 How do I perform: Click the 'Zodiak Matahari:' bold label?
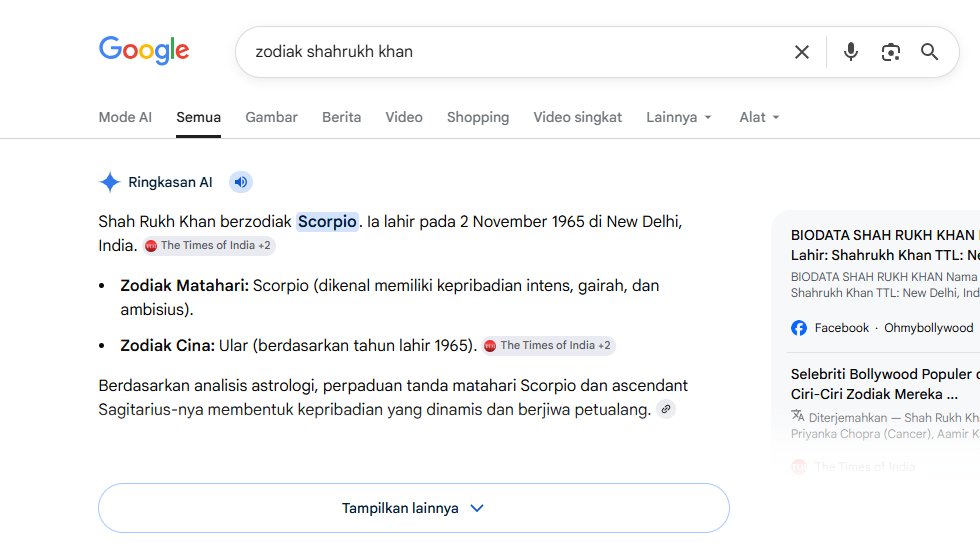tap(184, 285)
